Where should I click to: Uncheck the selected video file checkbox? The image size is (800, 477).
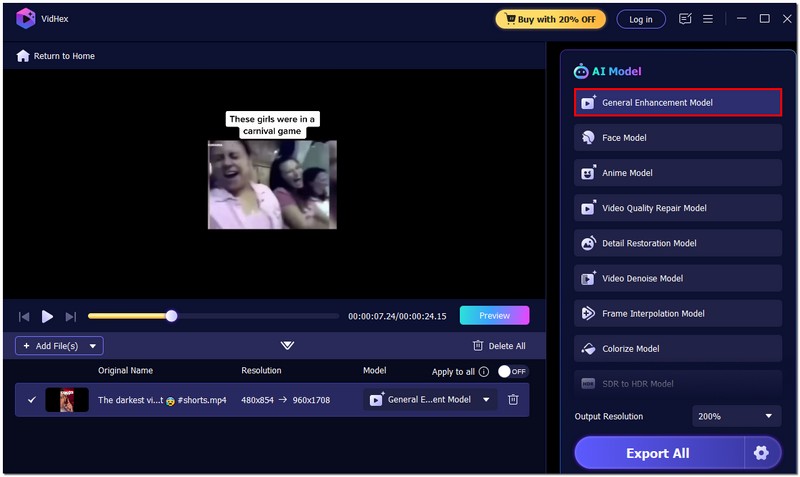tap(31, 400)
